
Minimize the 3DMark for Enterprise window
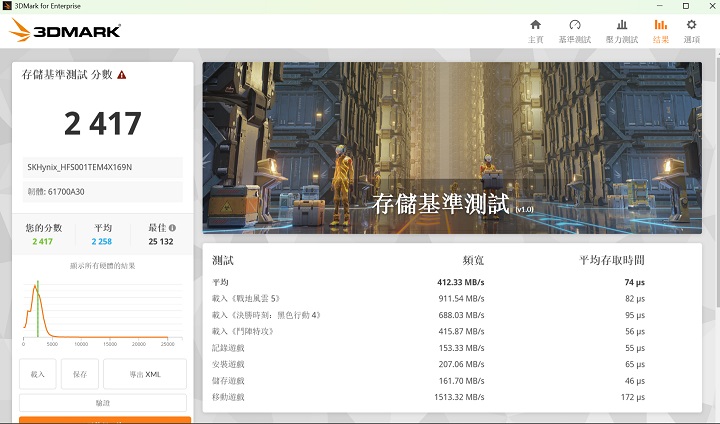coord(660,6)
